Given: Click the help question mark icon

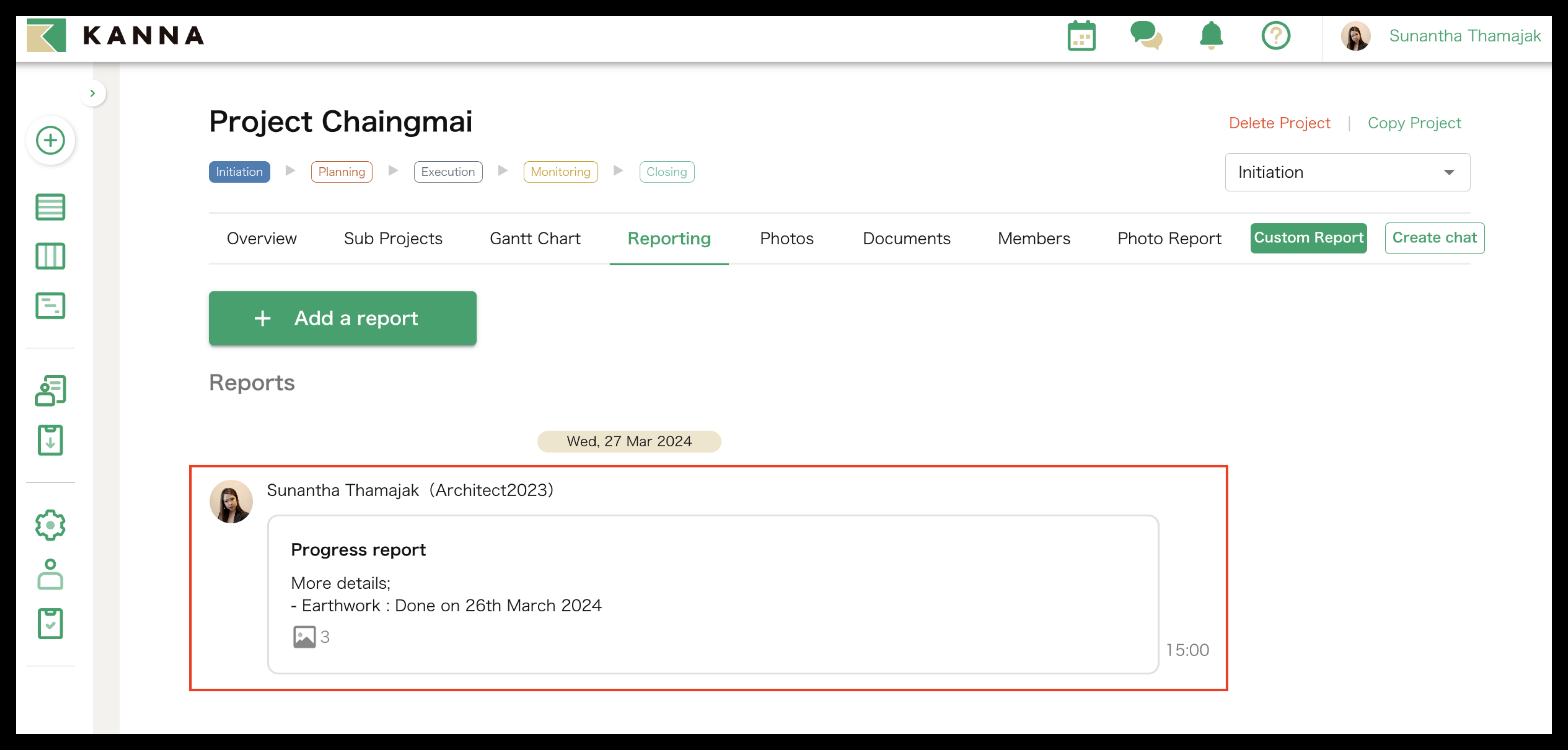Looking at the screenshot, I should click(1275, 36).
